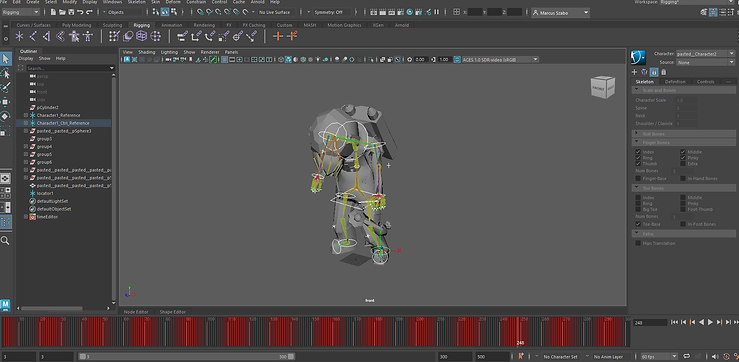Image resolution: width=739 pixels, height=362 pixels.
Task: Click the HumanIK delete trash icon
Action: tap(664, 72)
